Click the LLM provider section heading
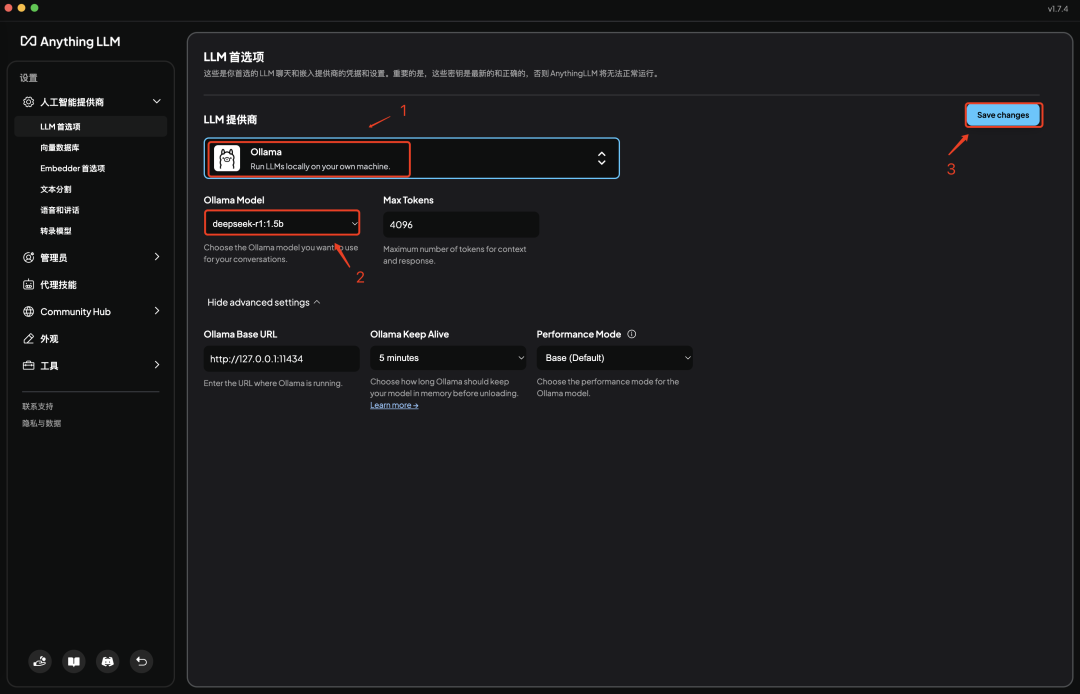This screenshot has height=694, width=1080. click(230, 120)
